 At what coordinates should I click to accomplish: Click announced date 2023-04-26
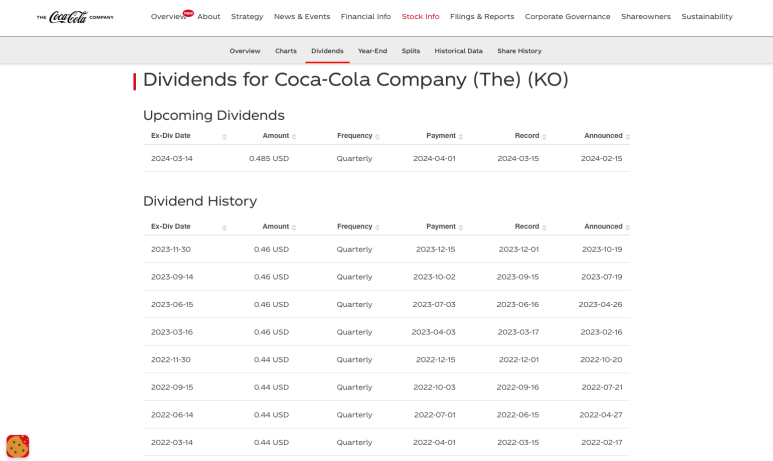pyautogui.click(x=600, y=304)
